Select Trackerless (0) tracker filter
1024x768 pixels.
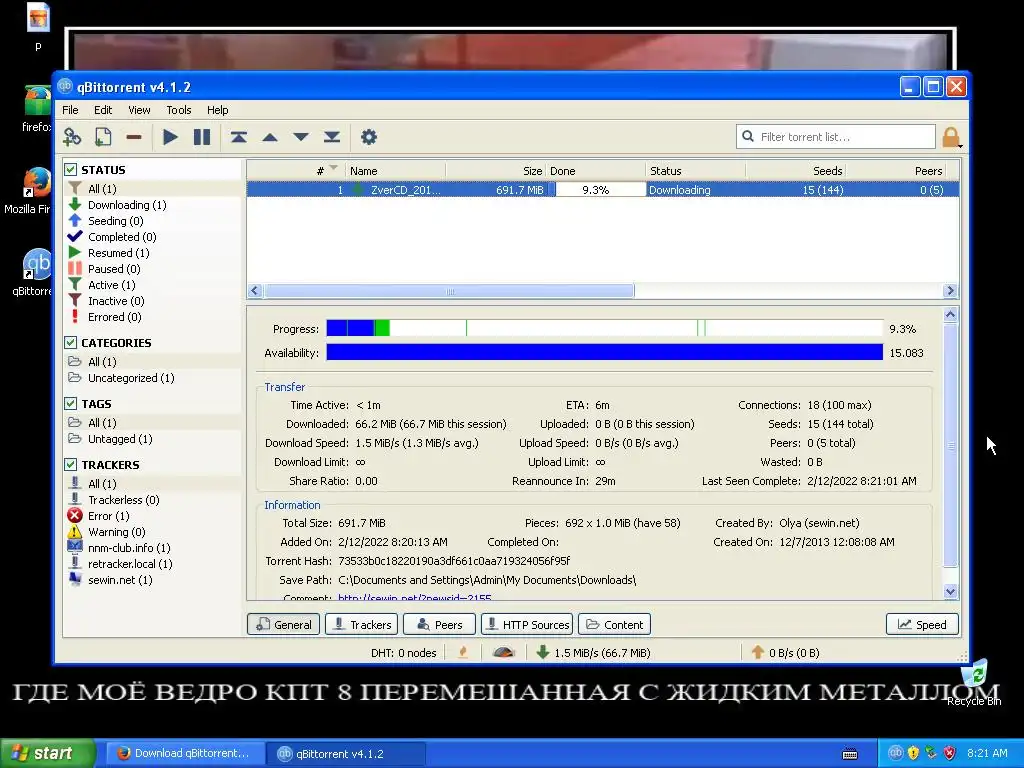point(123,500)
